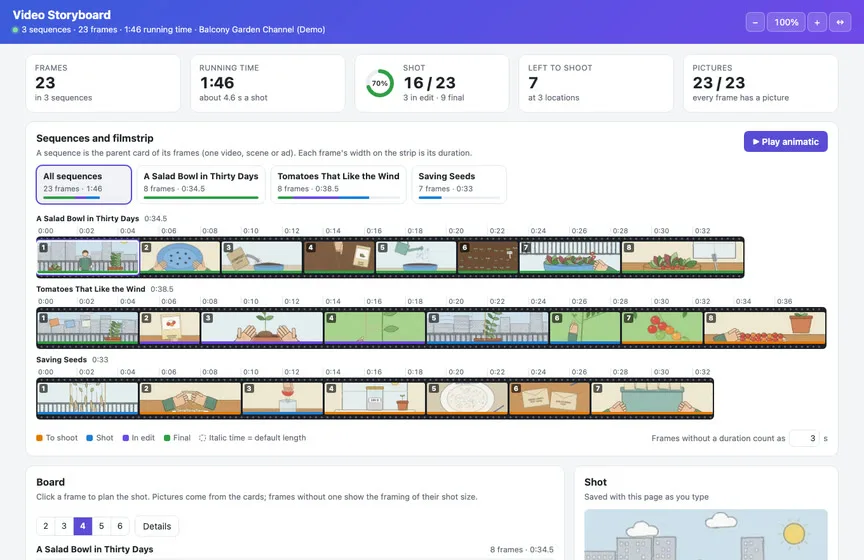Click the 100% zoom reset button
This screenshot has width=864, height=560.
point(786,22)
